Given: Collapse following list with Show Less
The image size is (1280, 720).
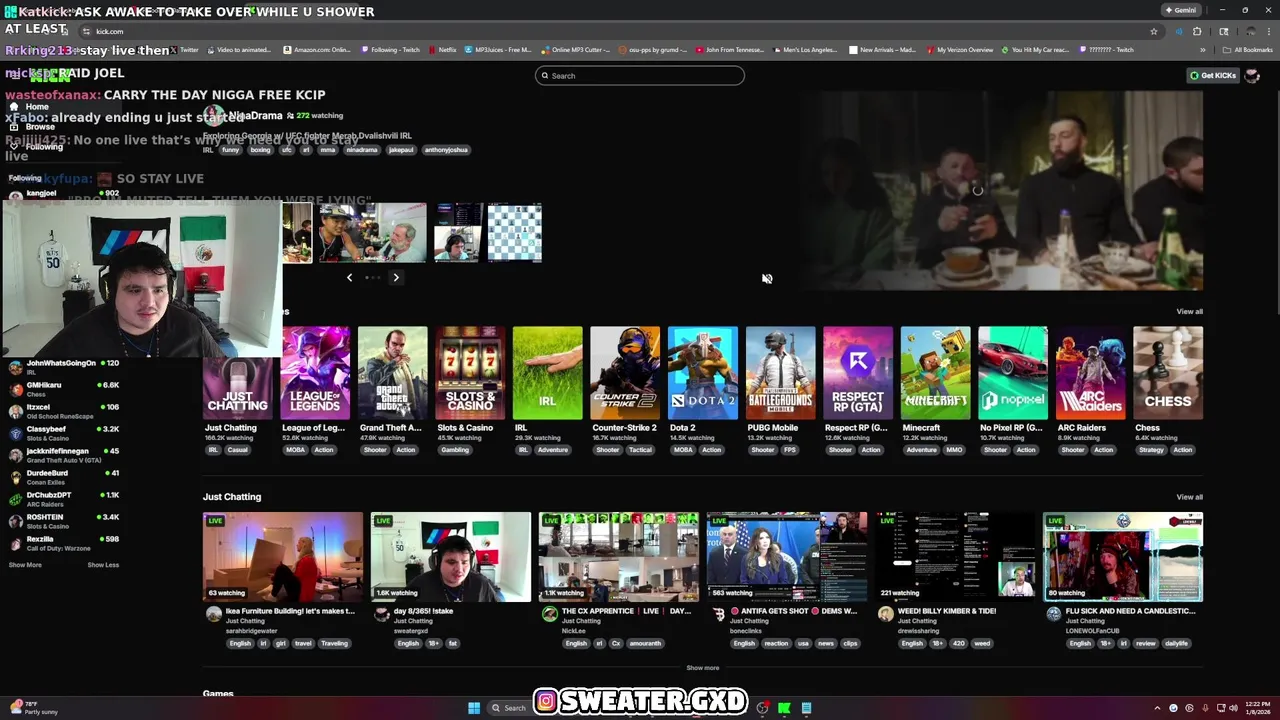Looking at the screenshot, I should point(103,565).
